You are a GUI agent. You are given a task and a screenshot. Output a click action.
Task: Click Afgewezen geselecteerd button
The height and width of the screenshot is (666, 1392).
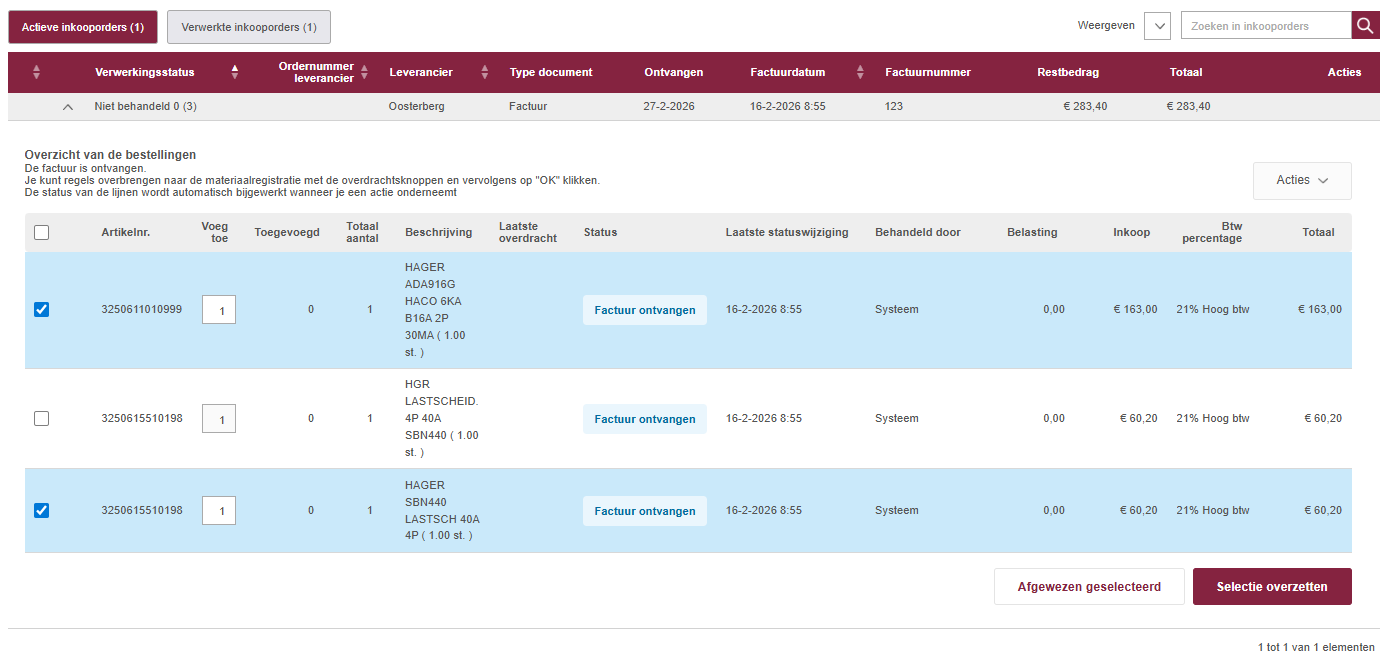1088,587
